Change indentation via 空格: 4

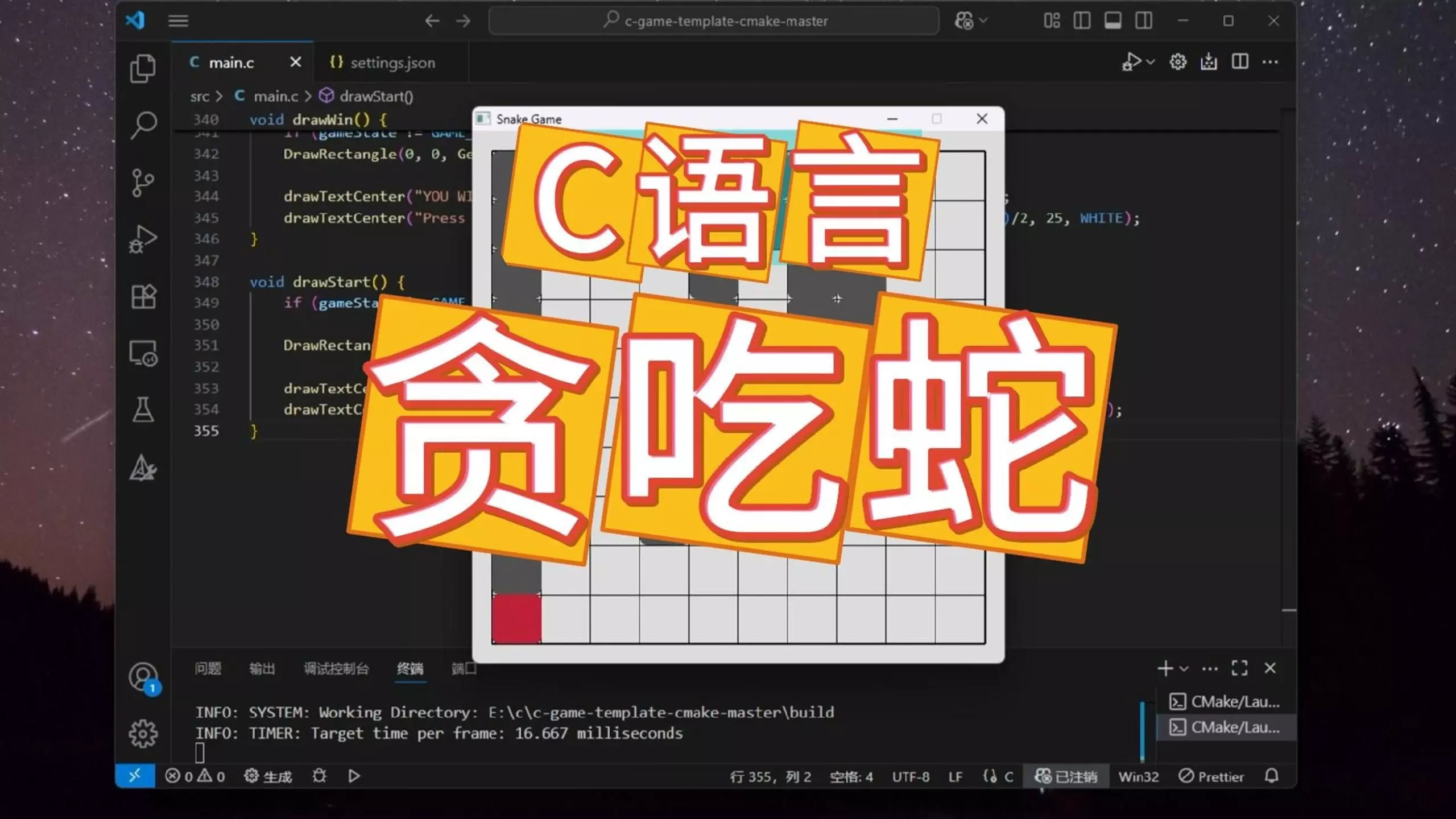coord(851,777)
